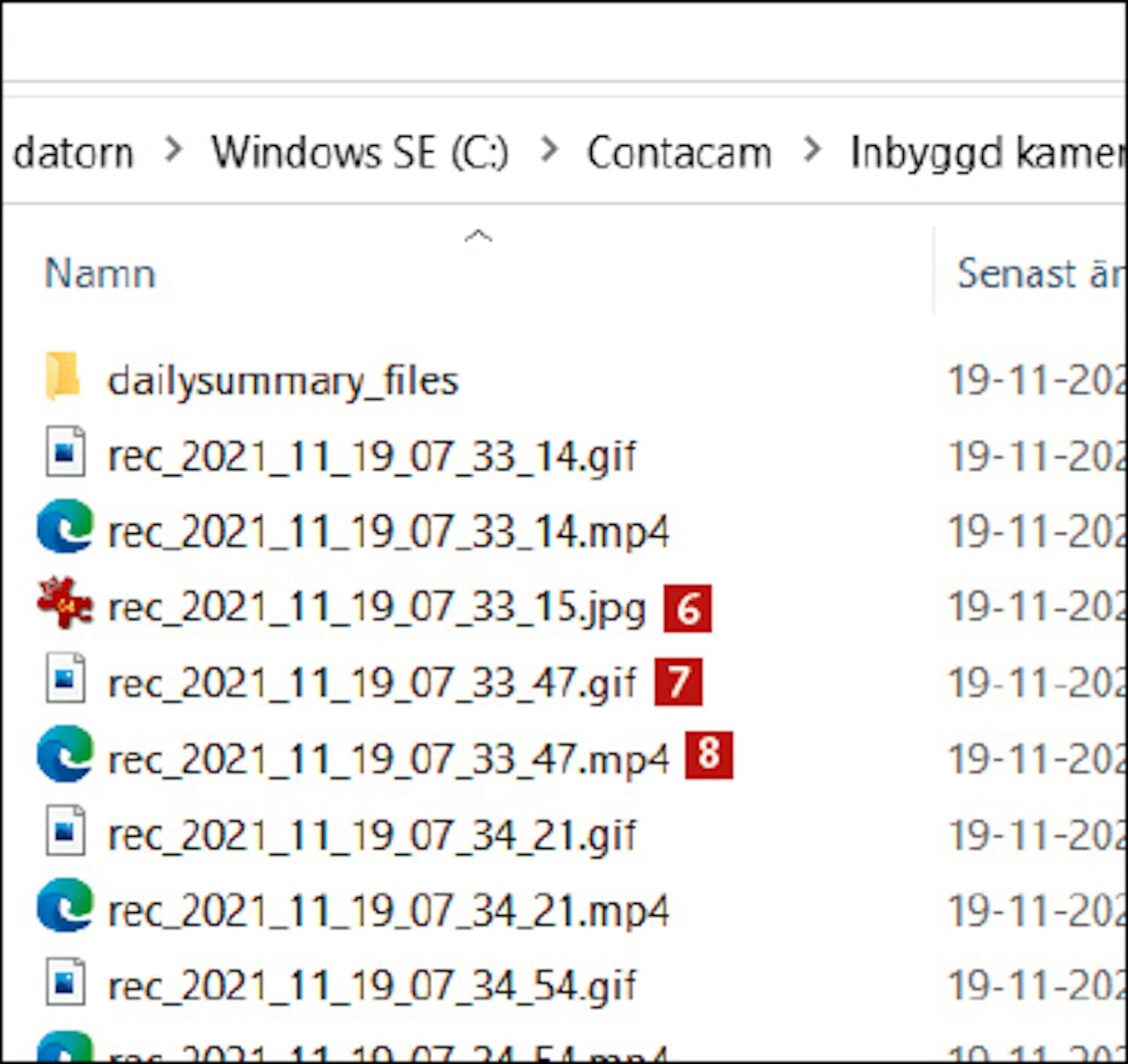Select the dailysummary_files folder name
1128x1064 pixels.
[x=283, y=381]
